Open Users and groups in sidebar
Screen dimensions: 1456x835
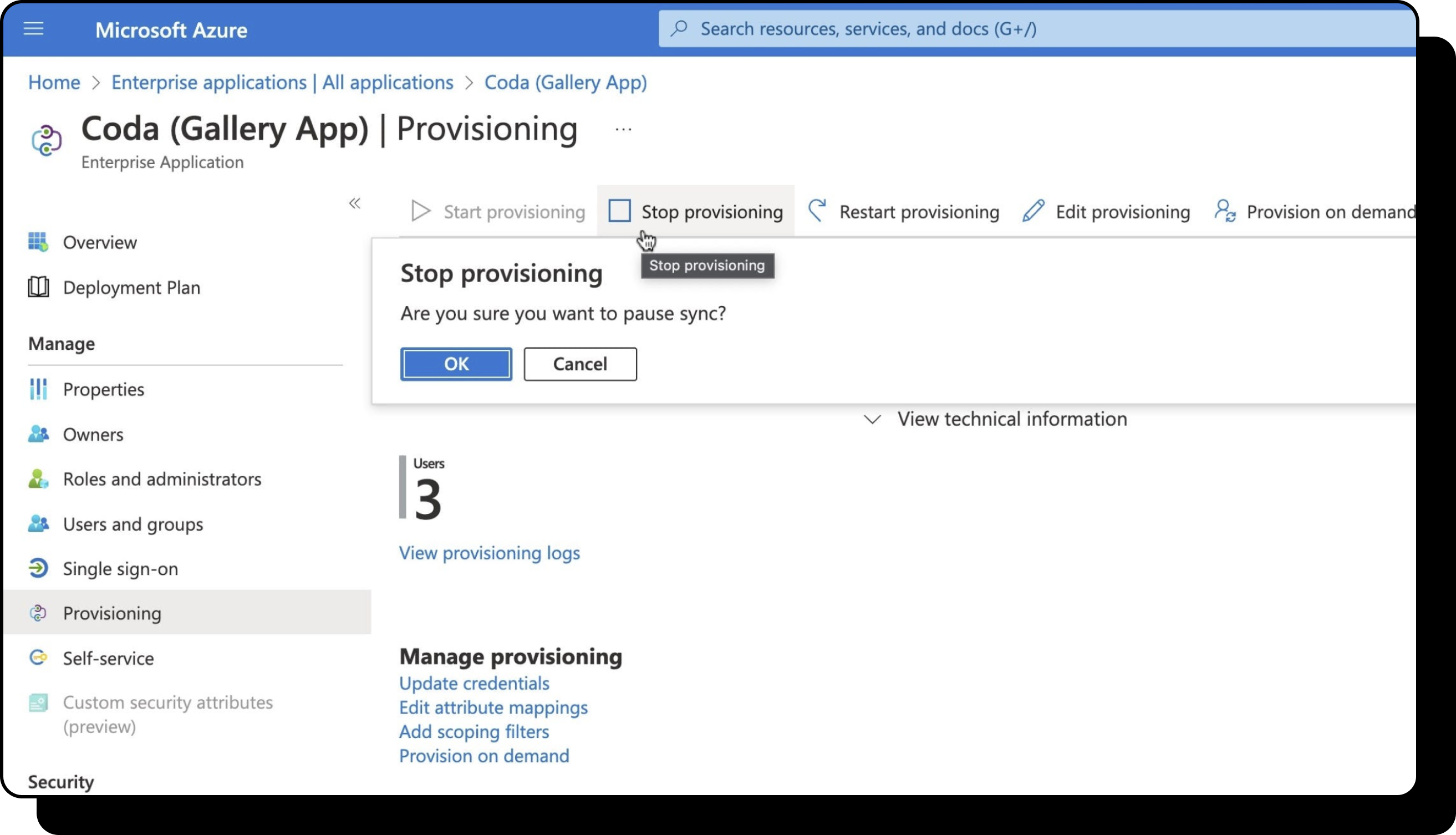[133, 523]
